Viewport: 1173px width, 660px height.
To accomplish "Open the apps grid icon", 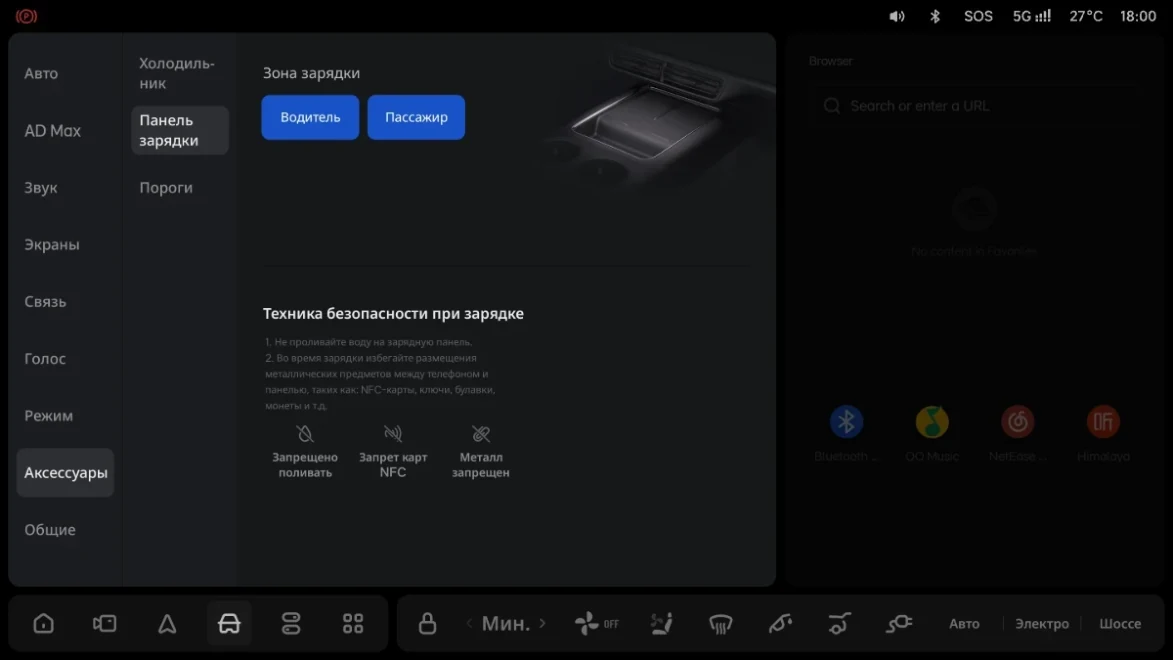I will pos(353,623).
